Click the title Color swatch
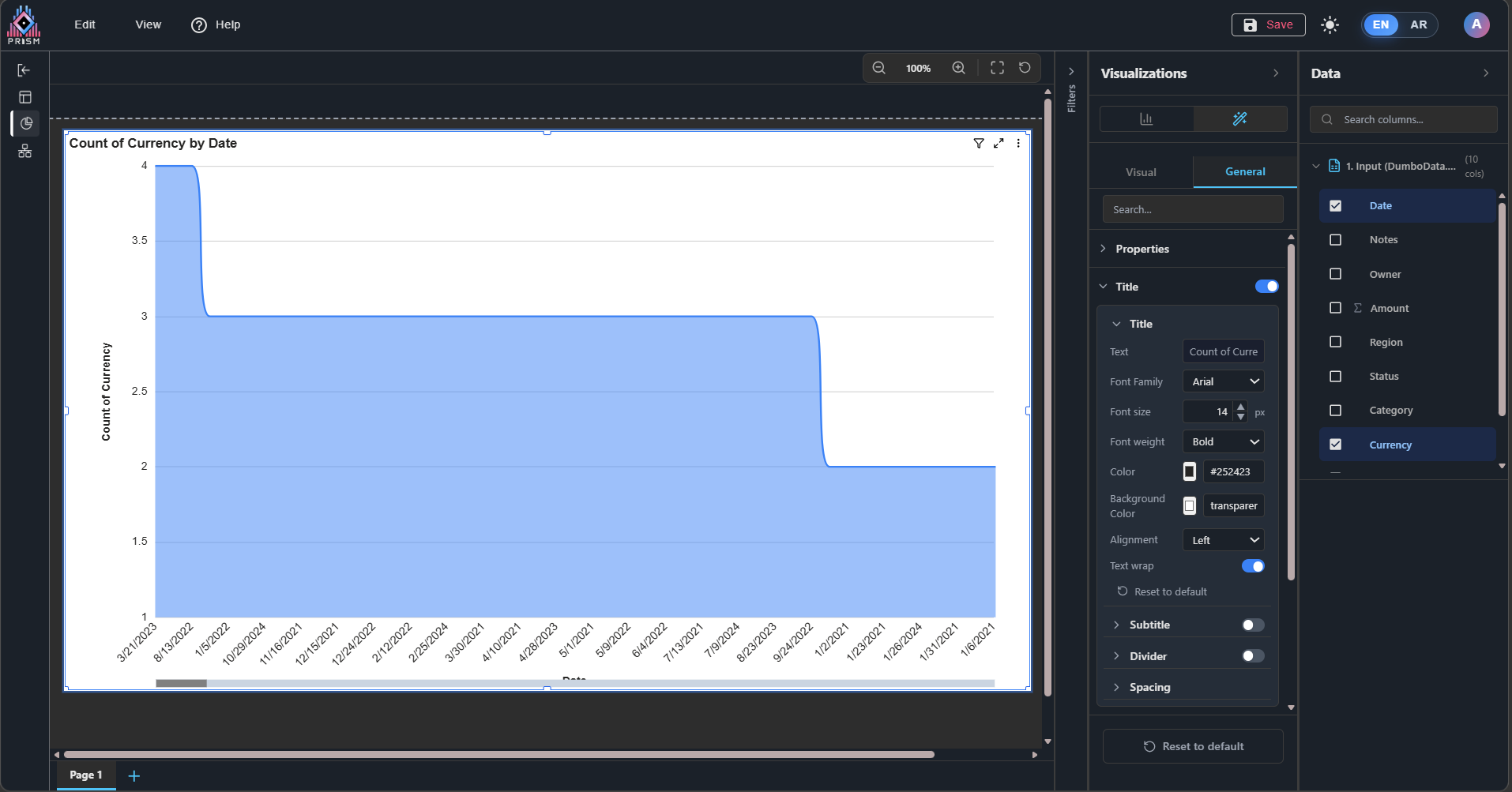Screen dimensions: 1512x792 1190,471
